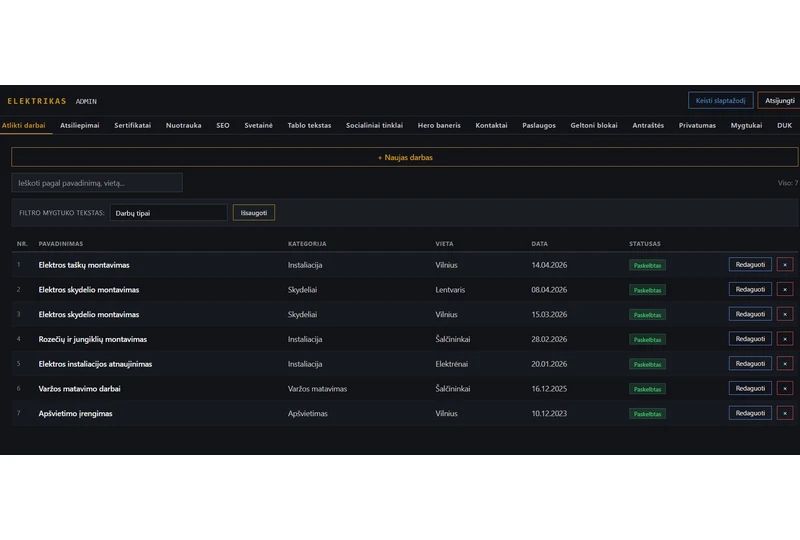This screenshot has width=800, height=540.
Task: Click the Paskelbtas badge for Varžos matavimo darbai
Action: [x=647, y=389]
